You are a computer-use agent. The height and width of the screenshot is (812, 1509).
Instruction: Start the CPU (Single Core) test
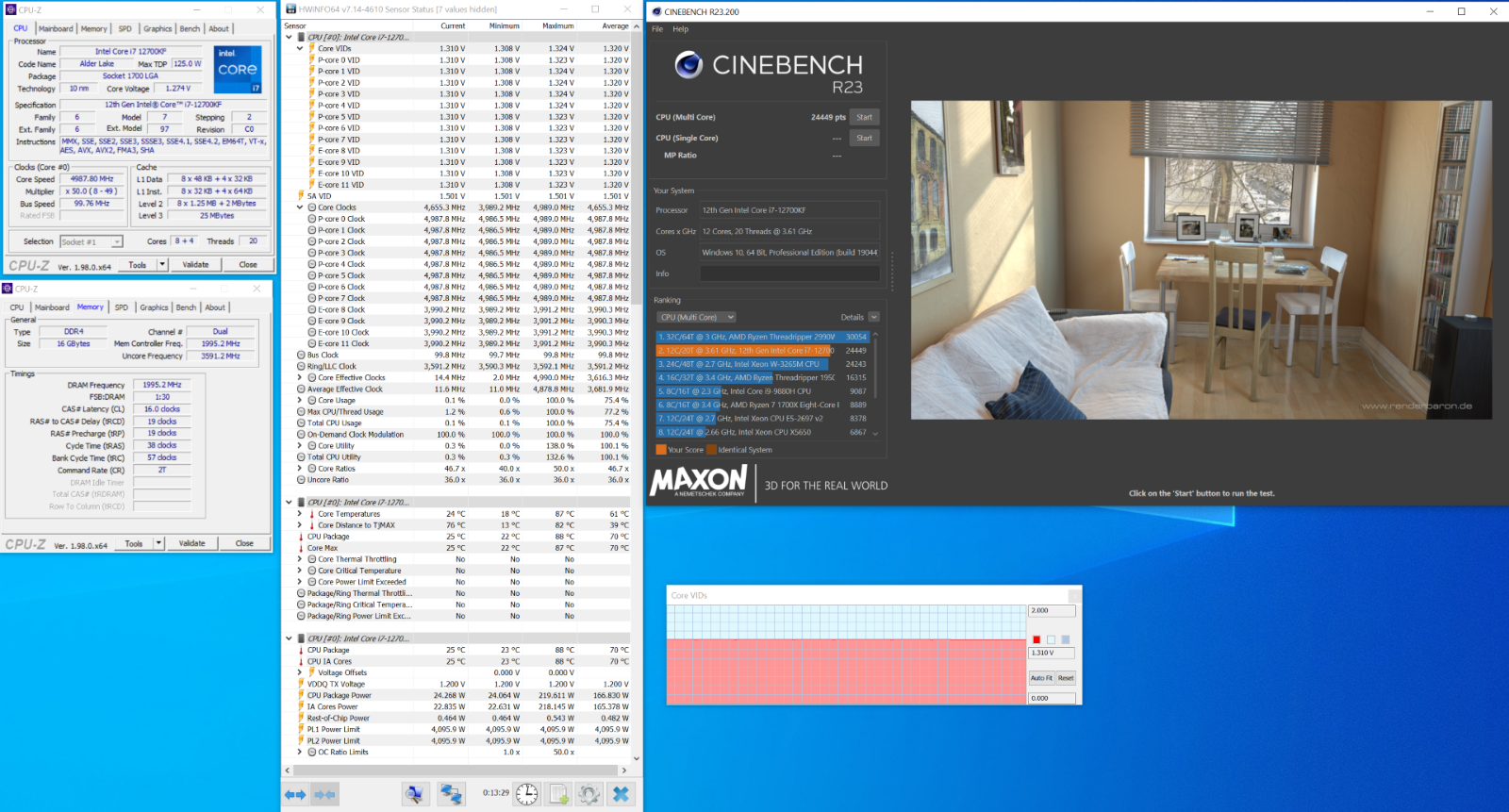[864, 138]
